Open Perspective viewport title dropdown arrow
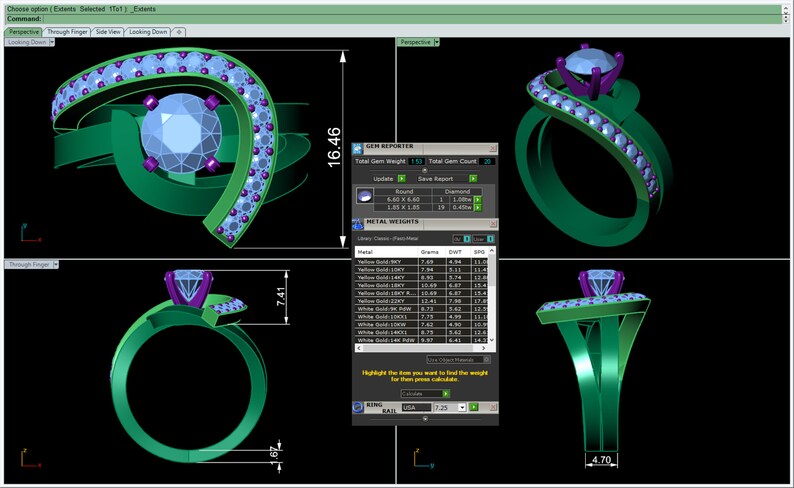 (436, 43)
